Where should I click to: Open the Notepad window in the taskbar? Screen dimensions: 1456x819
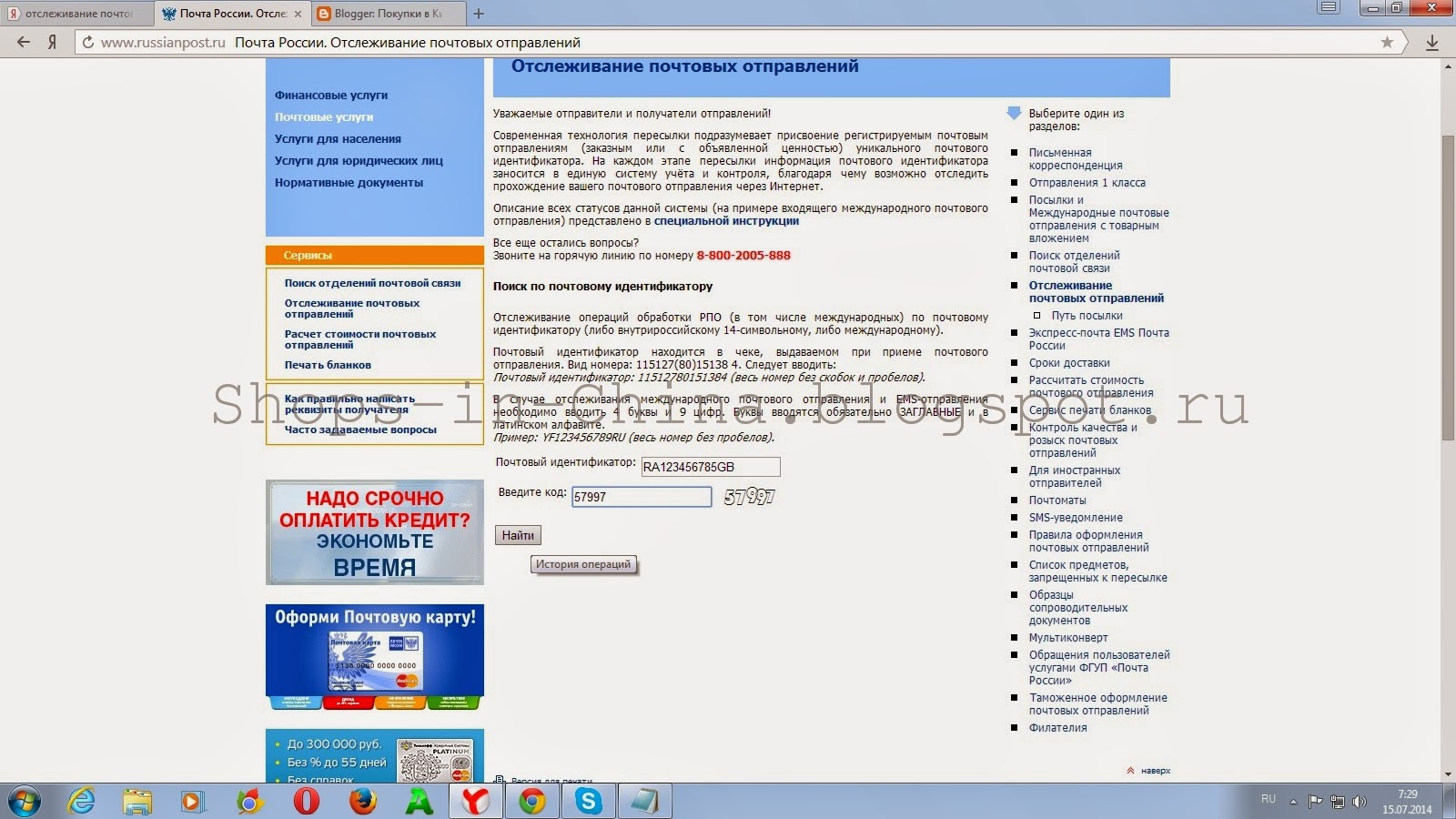[x=645, y=801]
